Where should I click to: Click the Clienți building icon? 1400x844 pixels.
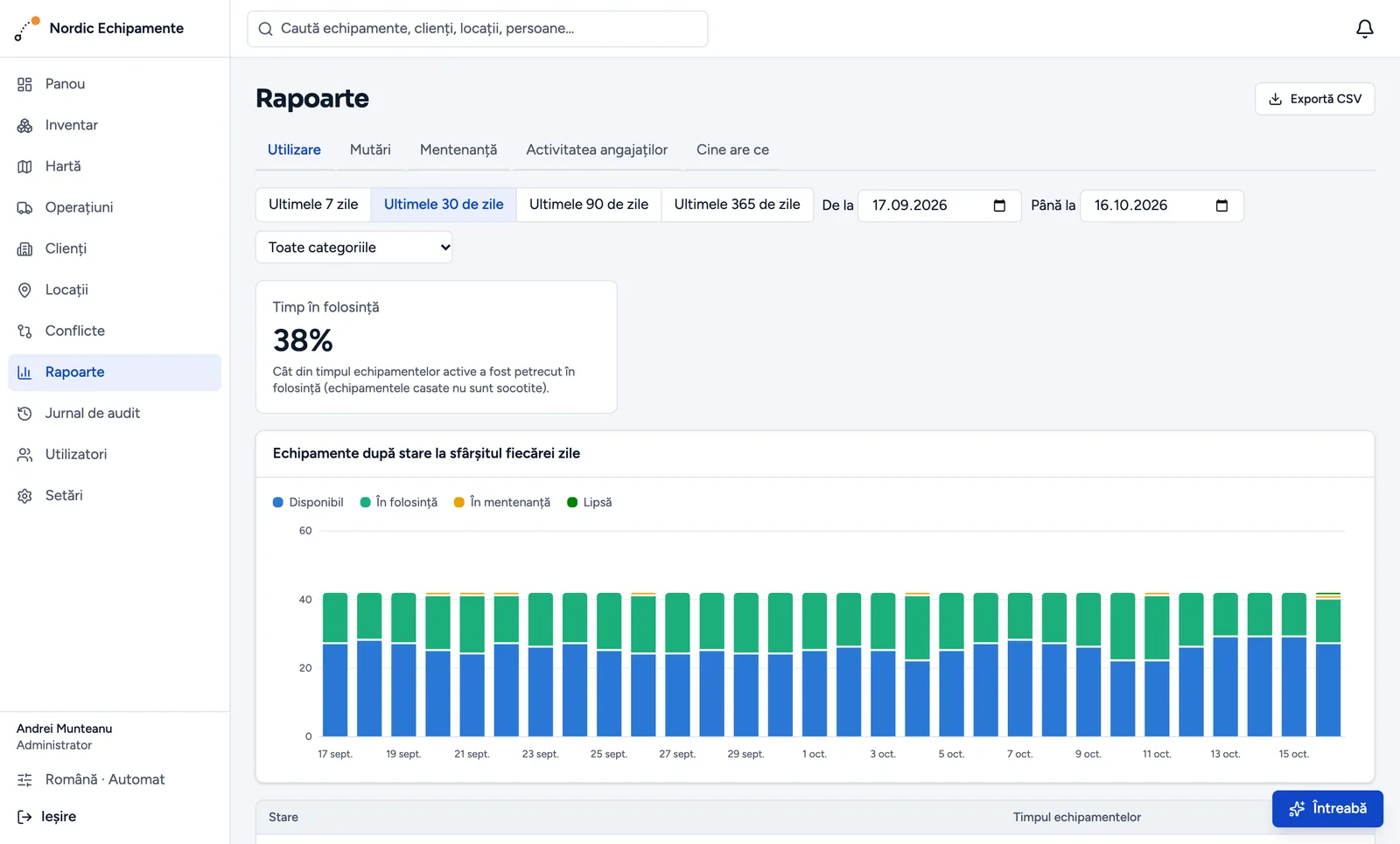[24, 248]
